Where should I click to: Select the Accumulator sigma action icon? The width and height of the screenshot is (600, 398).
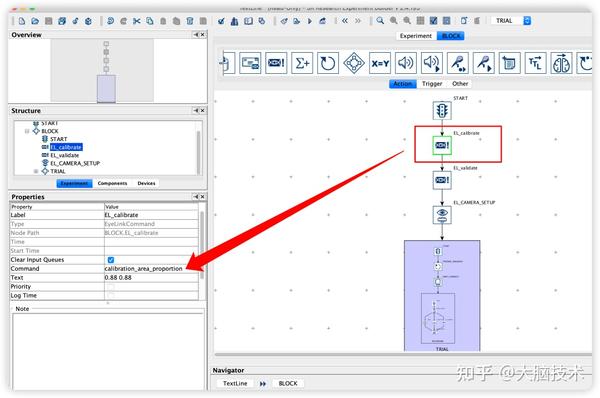[302, 63]
